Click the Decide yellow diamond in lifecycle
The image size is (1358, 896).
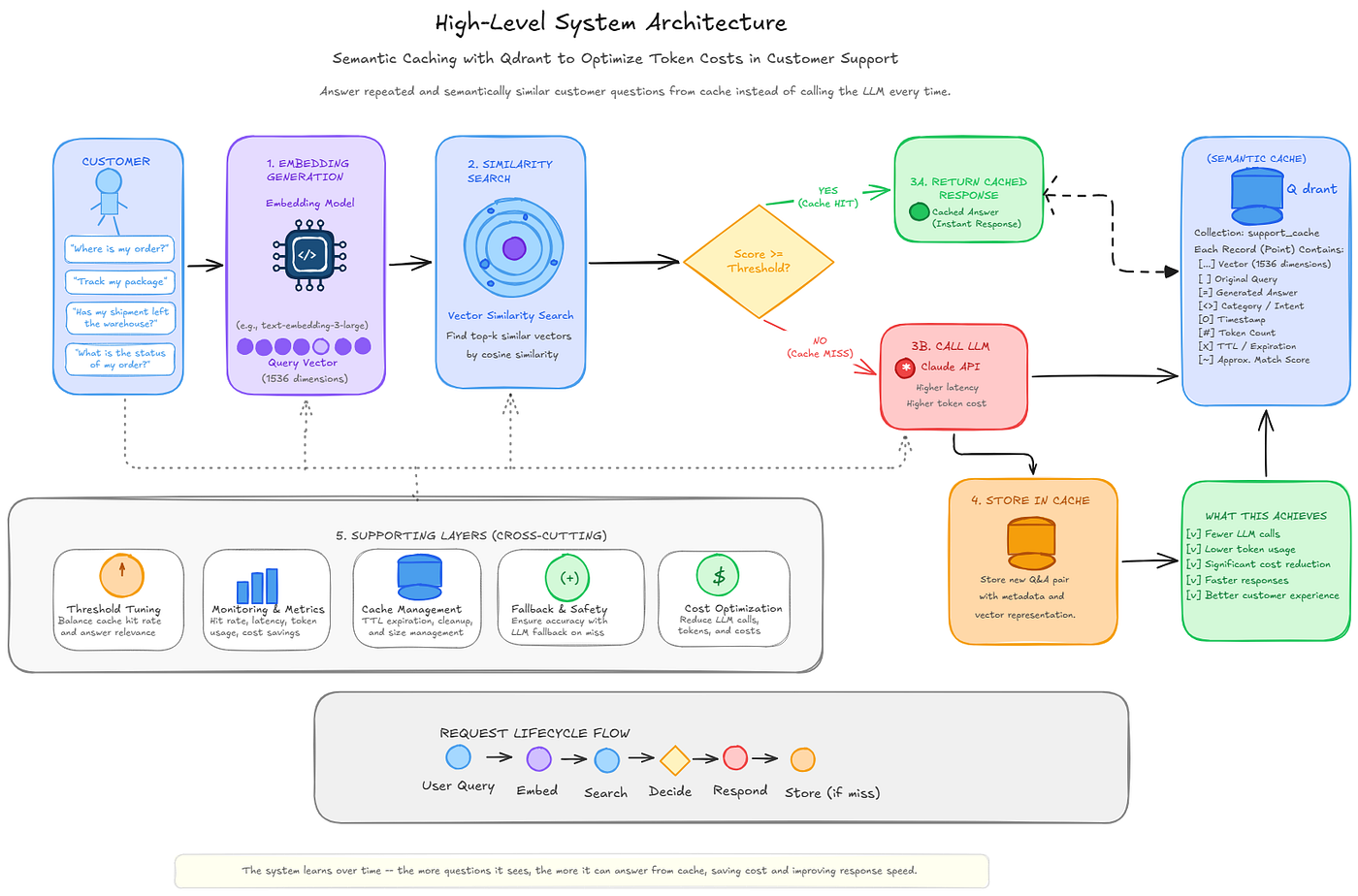(674, 760)
